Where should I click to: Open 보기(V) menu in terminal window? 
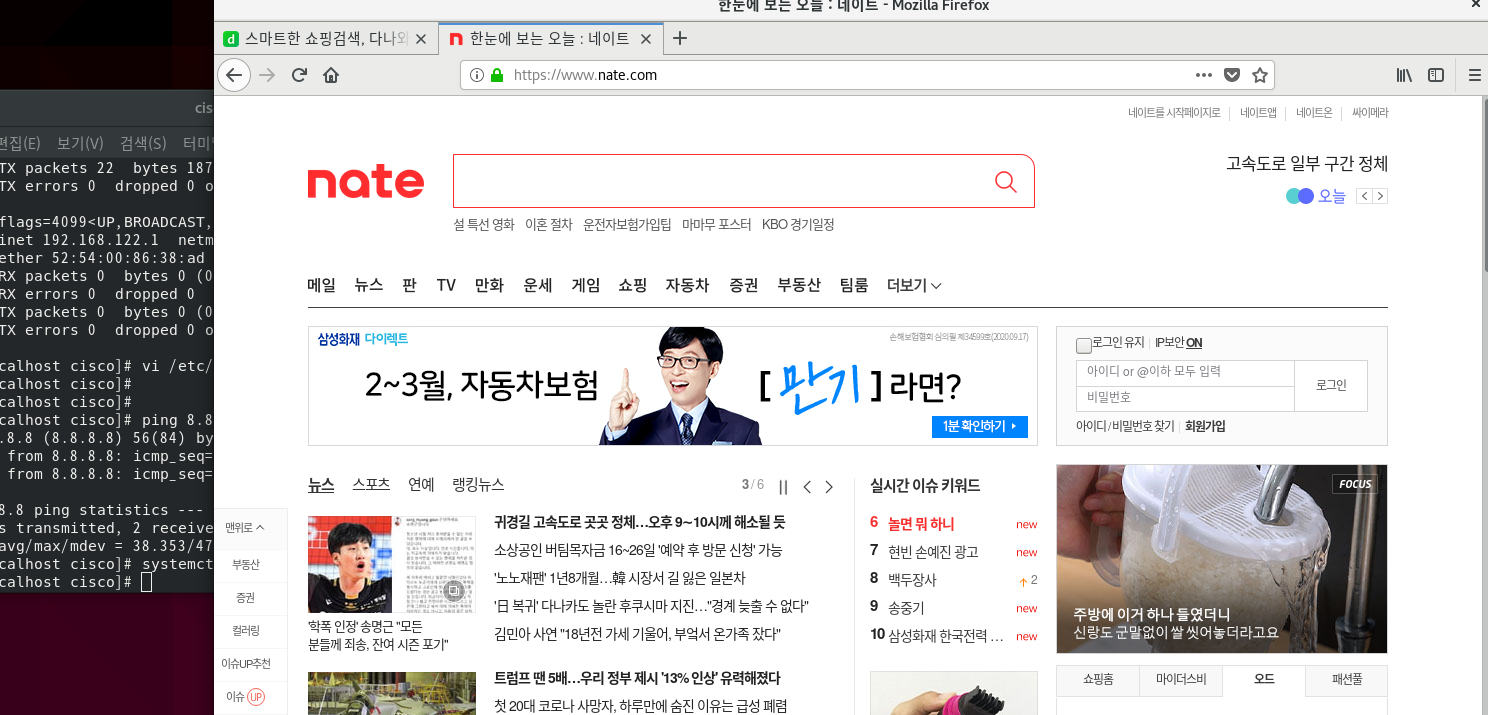(80, 143)
